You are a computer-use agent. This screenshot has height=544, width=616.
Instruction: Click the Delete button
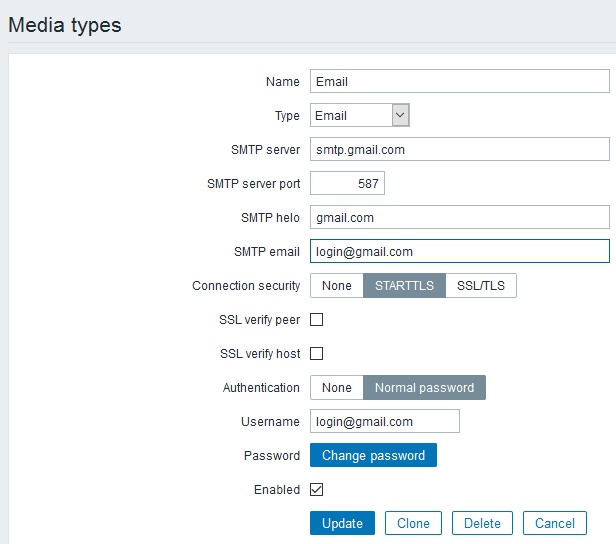pyautogui.click(x=482, y=523)
